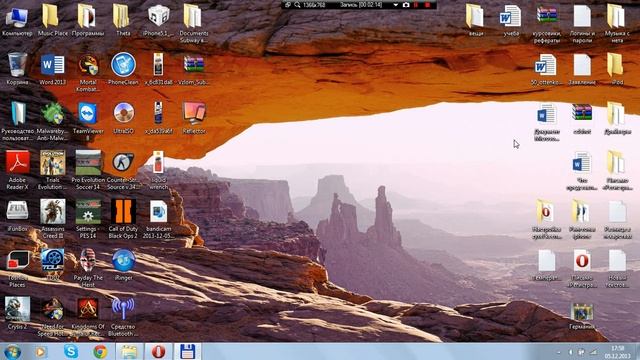Open the taskbar clock and date
The image size is (640, 360).
(x=617, y=352)
